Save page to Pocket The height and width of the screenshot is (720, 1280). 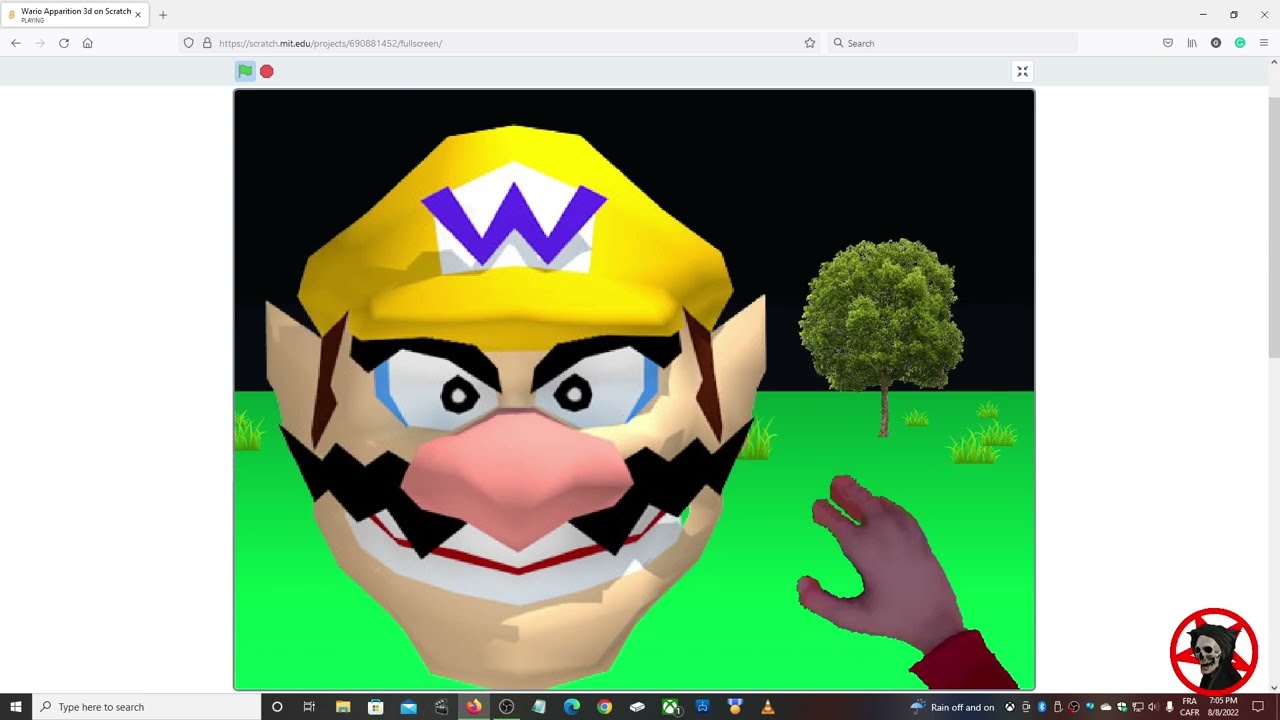1168,43
